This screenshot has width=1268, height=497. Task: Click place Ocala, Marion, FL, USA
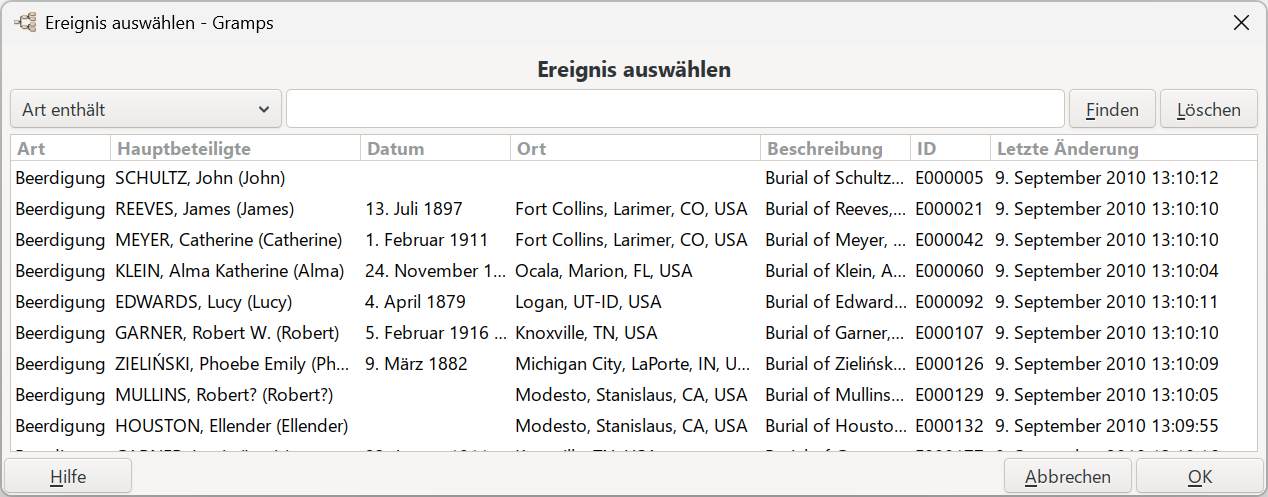[604, 271]
